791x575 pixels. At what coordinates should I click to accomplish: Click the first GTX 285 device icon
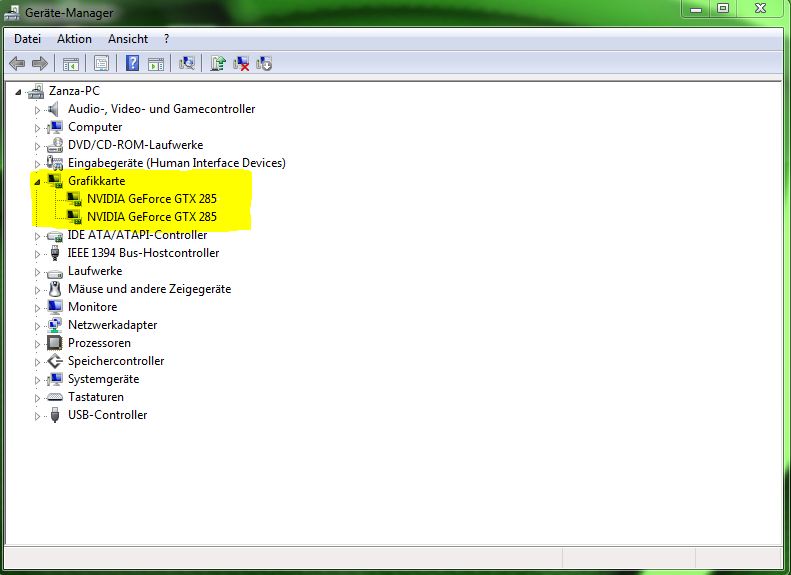point(74,199)
